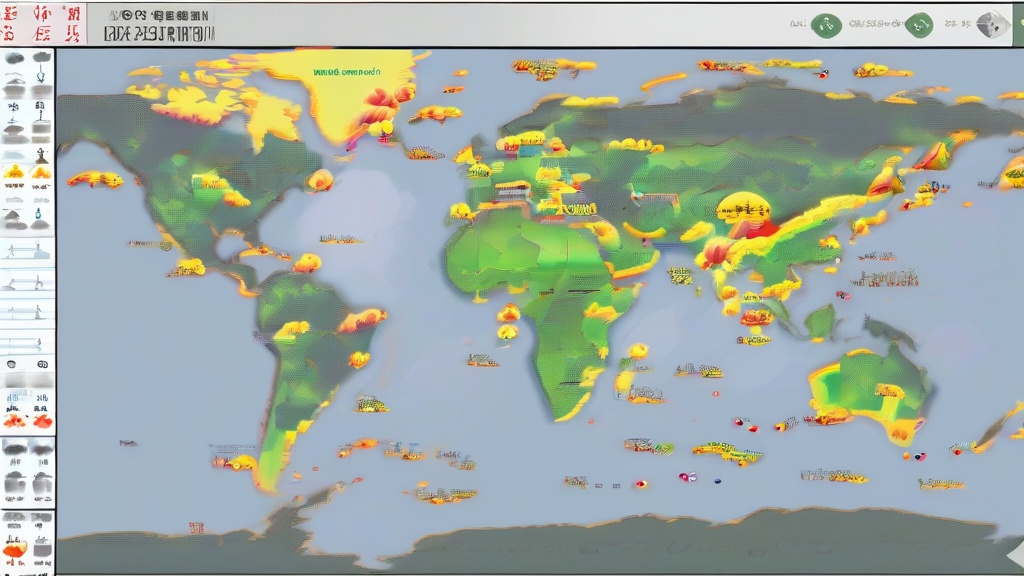Click the green label on Greenland
The height and width of the screenshot is (576, 1024).
345,73
